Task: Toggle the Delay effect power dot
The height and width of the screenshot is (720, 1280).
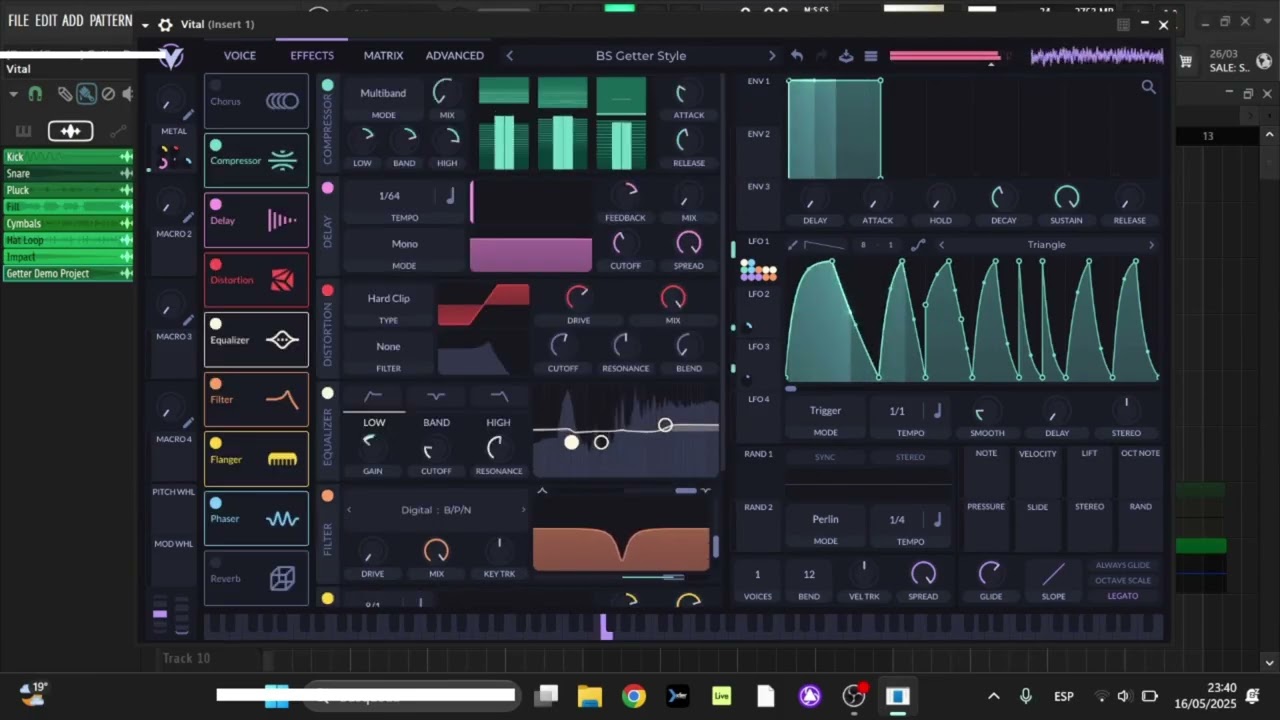Action: [x=216, y=205]
